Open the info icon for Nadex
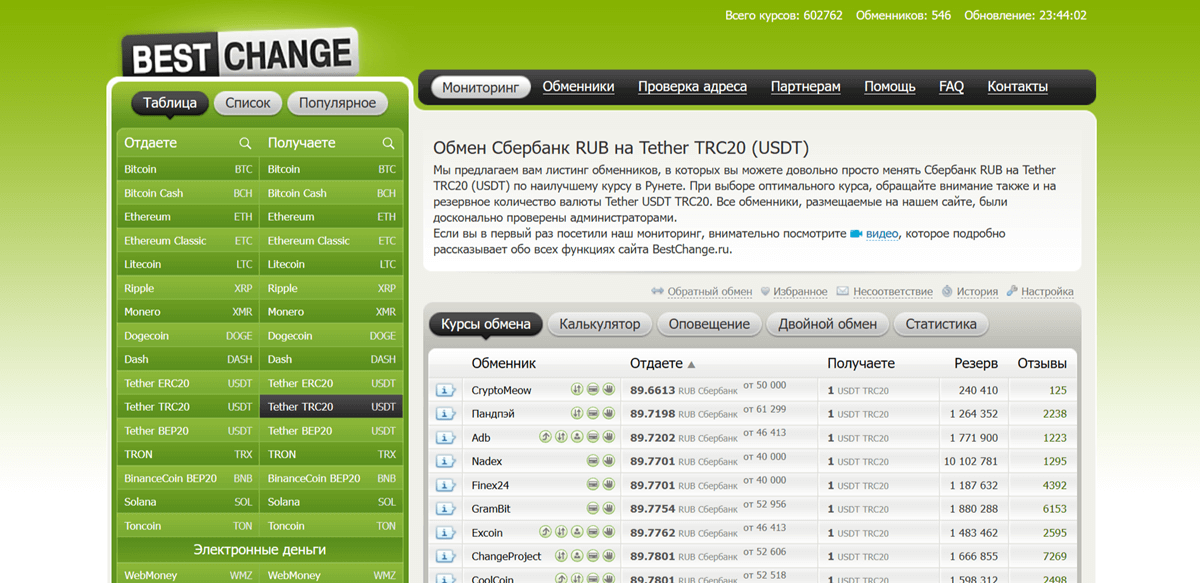Image resolution: width=1200 pixels, height=583 pixels. pyautogui.click(x=445, y=461)
